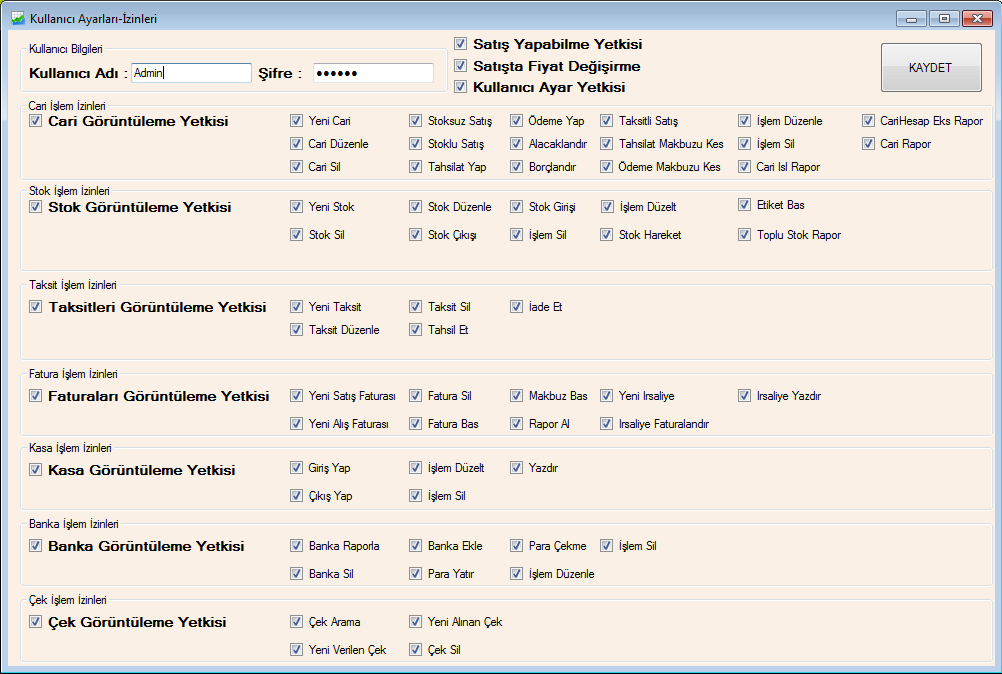Uncheck Satış Yapabilme Yetkisi checkbox
The image size is (1002, 674).
coord(461,44)
